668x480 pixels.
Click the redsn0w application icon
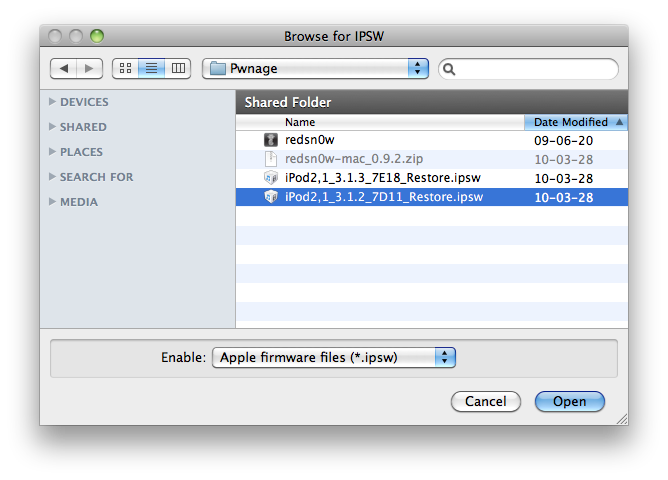point(270,140)
